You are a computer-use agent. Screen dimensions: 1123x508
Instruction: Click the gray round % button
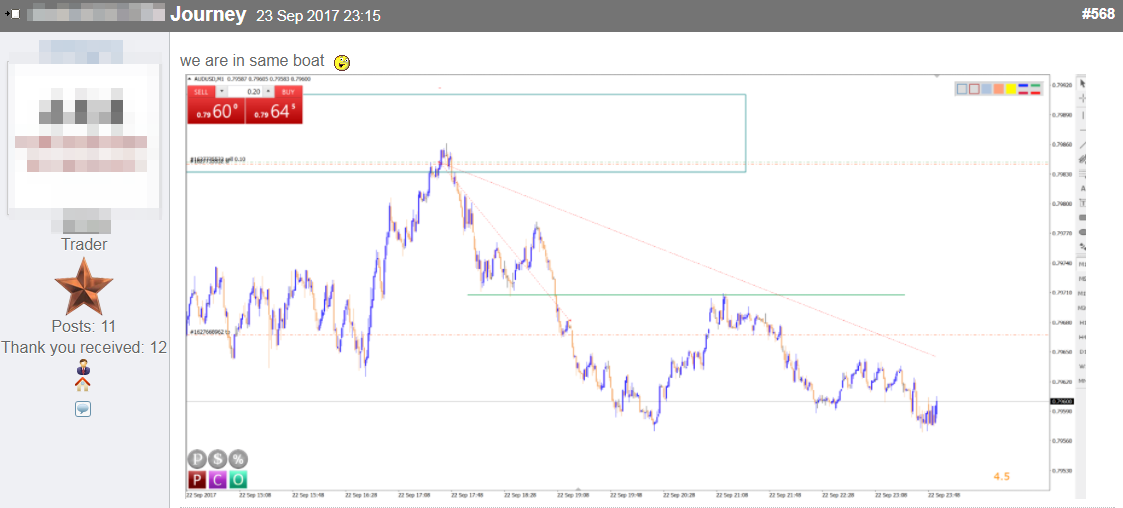(238, 459)
